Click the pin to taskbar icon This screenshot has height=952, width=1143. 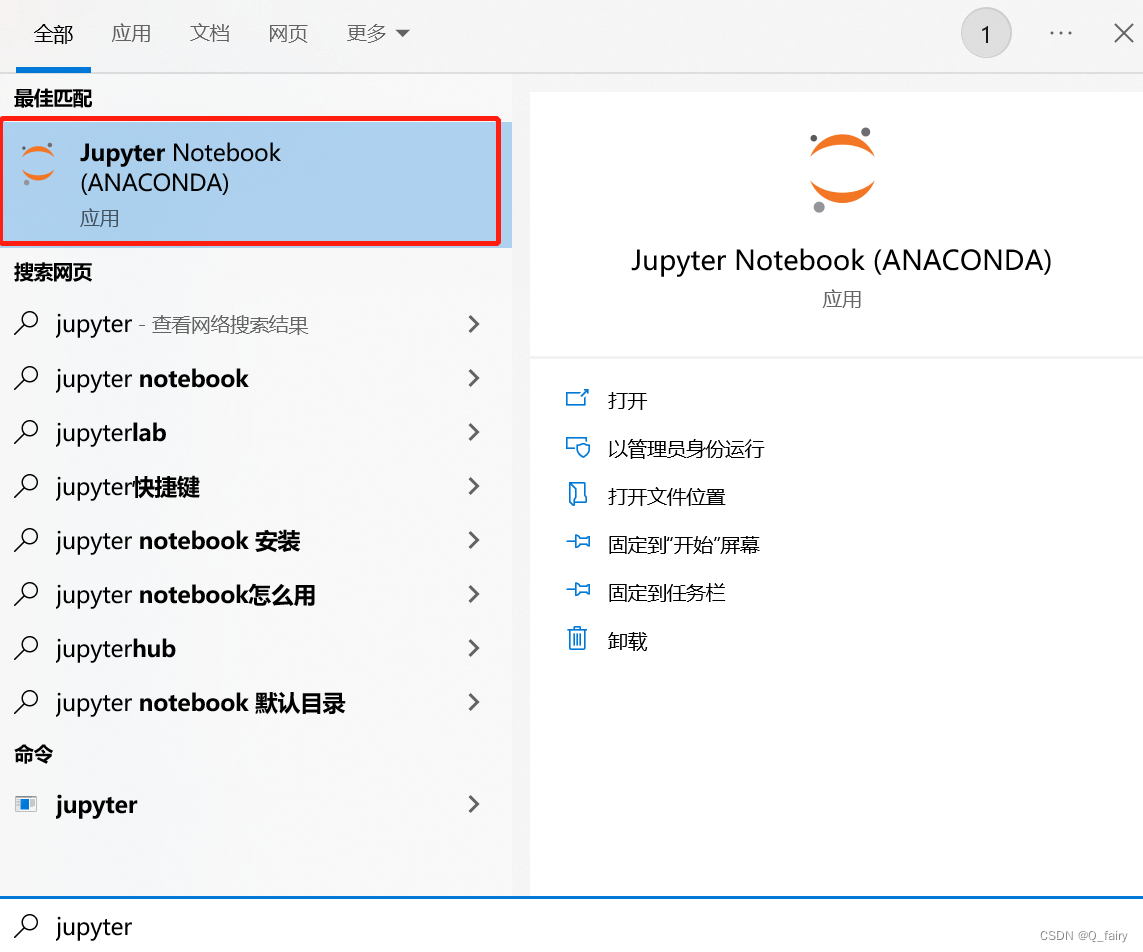[x=578, y=590]
